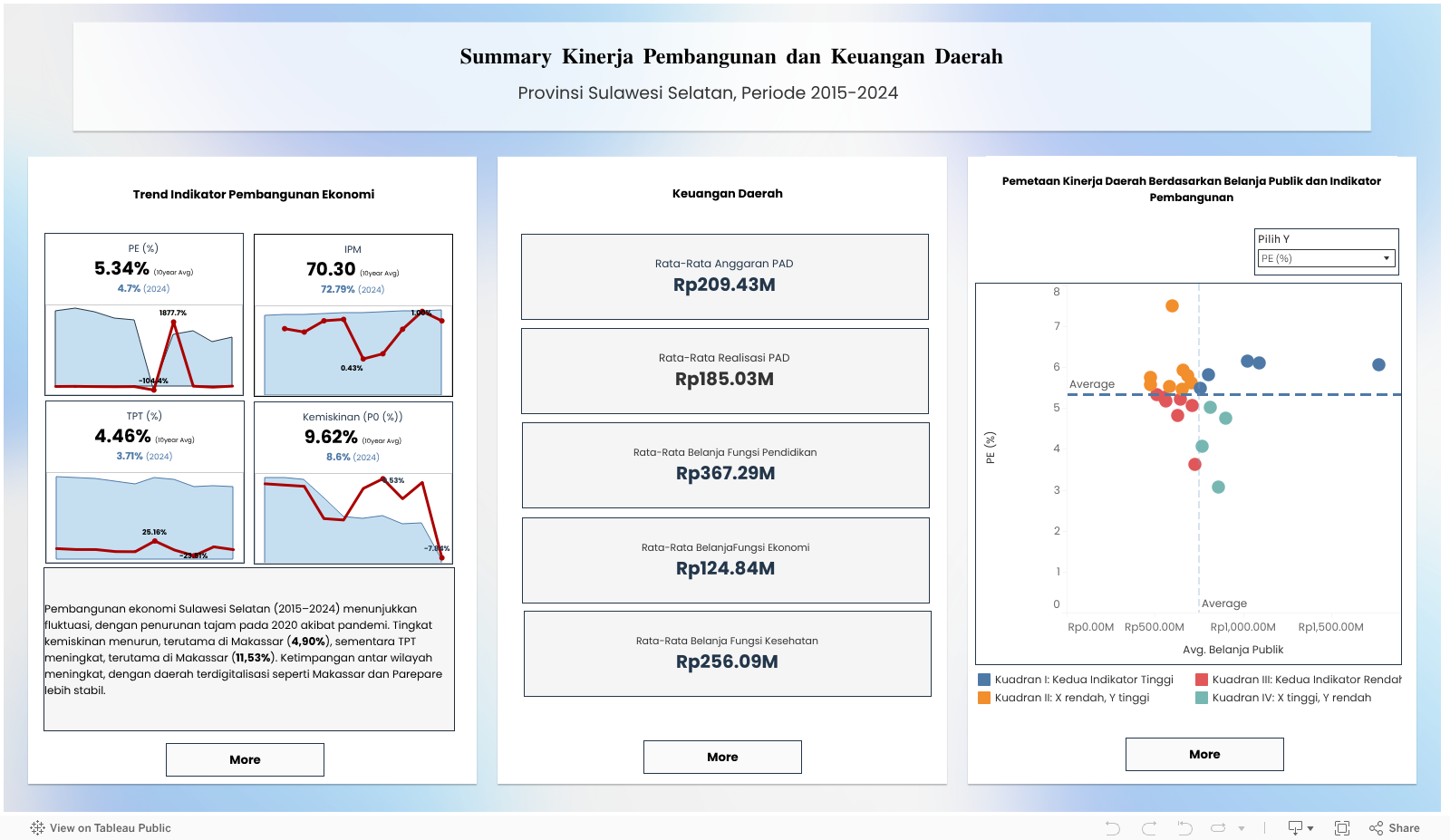
Task: Click the 72.79% (2024) label under IPM
Action: pyautogui.click(x=353, y=289)
